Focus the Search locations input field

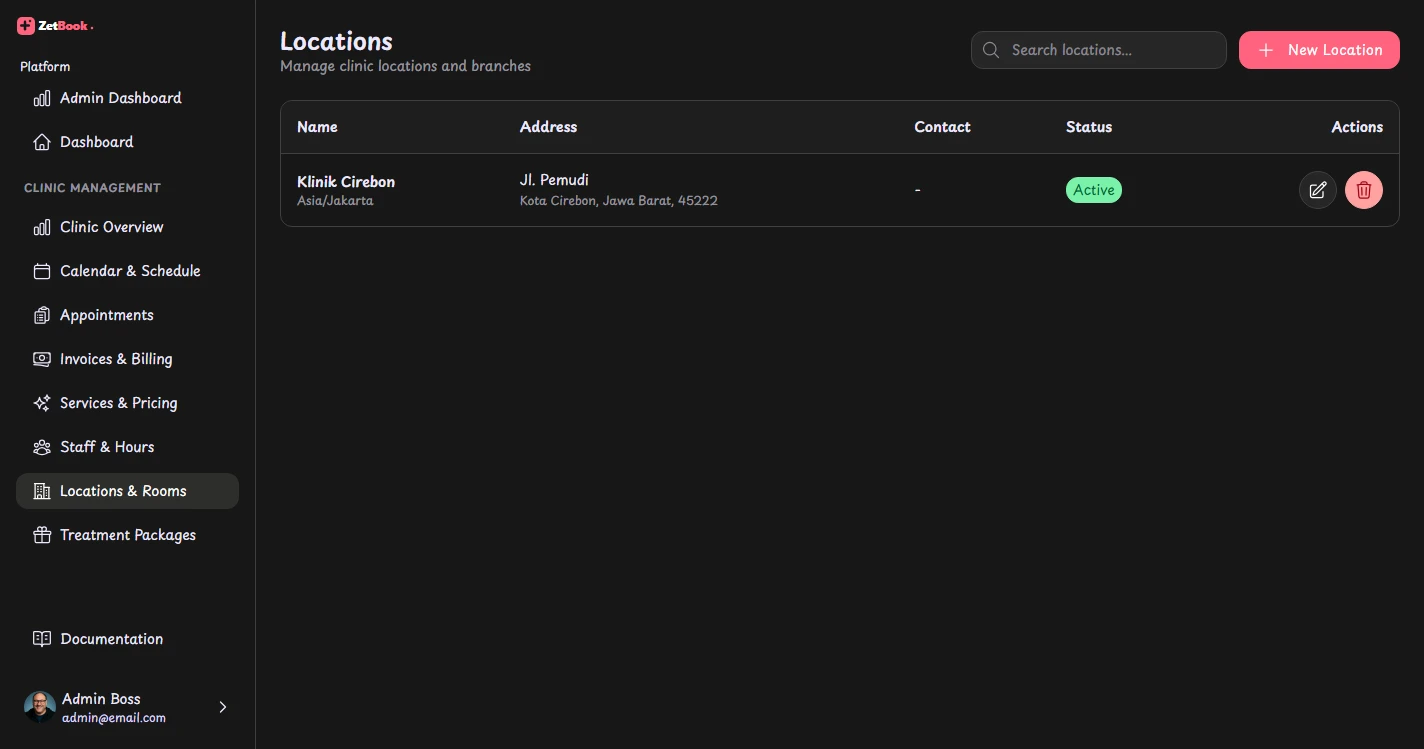click(1098, 50)
